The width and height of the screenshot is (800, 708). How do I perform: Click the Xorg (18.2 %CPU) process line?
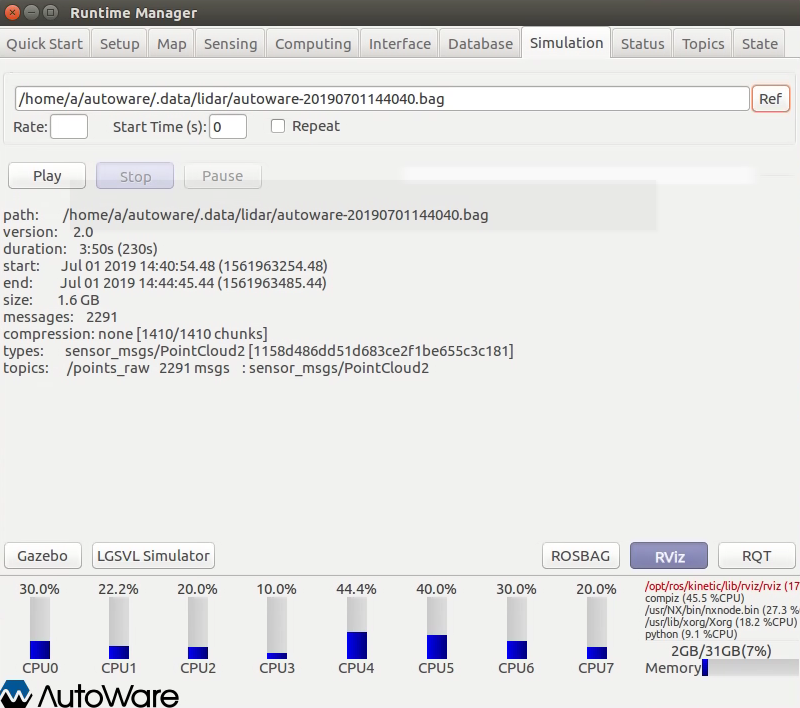[x=720, y=622]
